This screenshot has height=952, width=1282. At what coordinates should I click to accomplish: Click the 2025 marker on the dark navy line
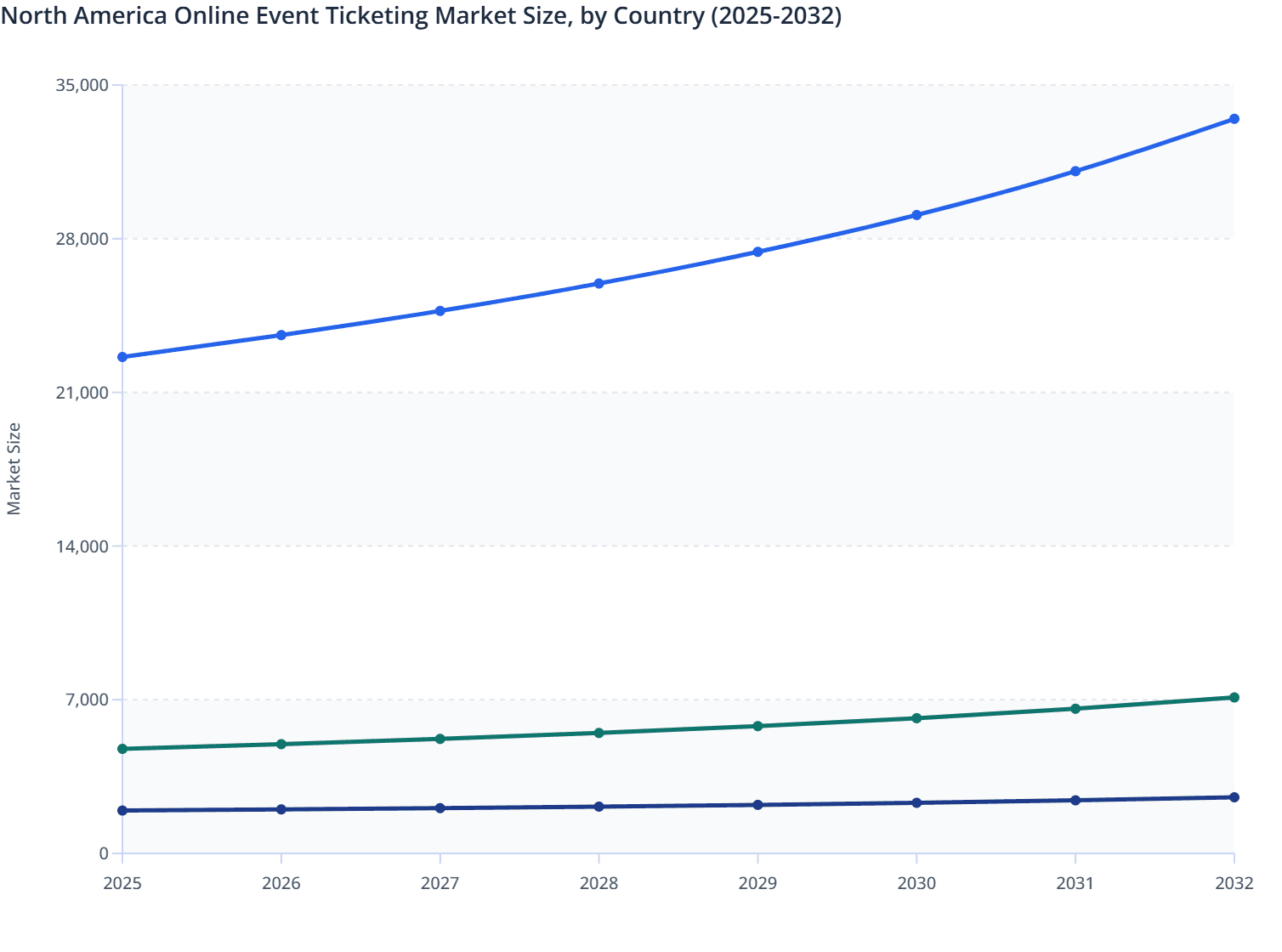pos(122,810)
